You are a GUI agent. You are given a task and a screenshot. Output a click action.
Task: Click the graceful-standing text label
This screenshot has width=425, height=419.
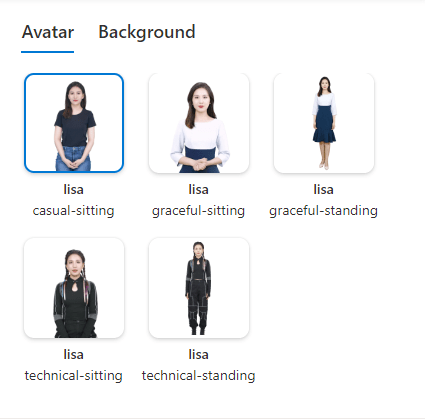[x=323, y=211]
